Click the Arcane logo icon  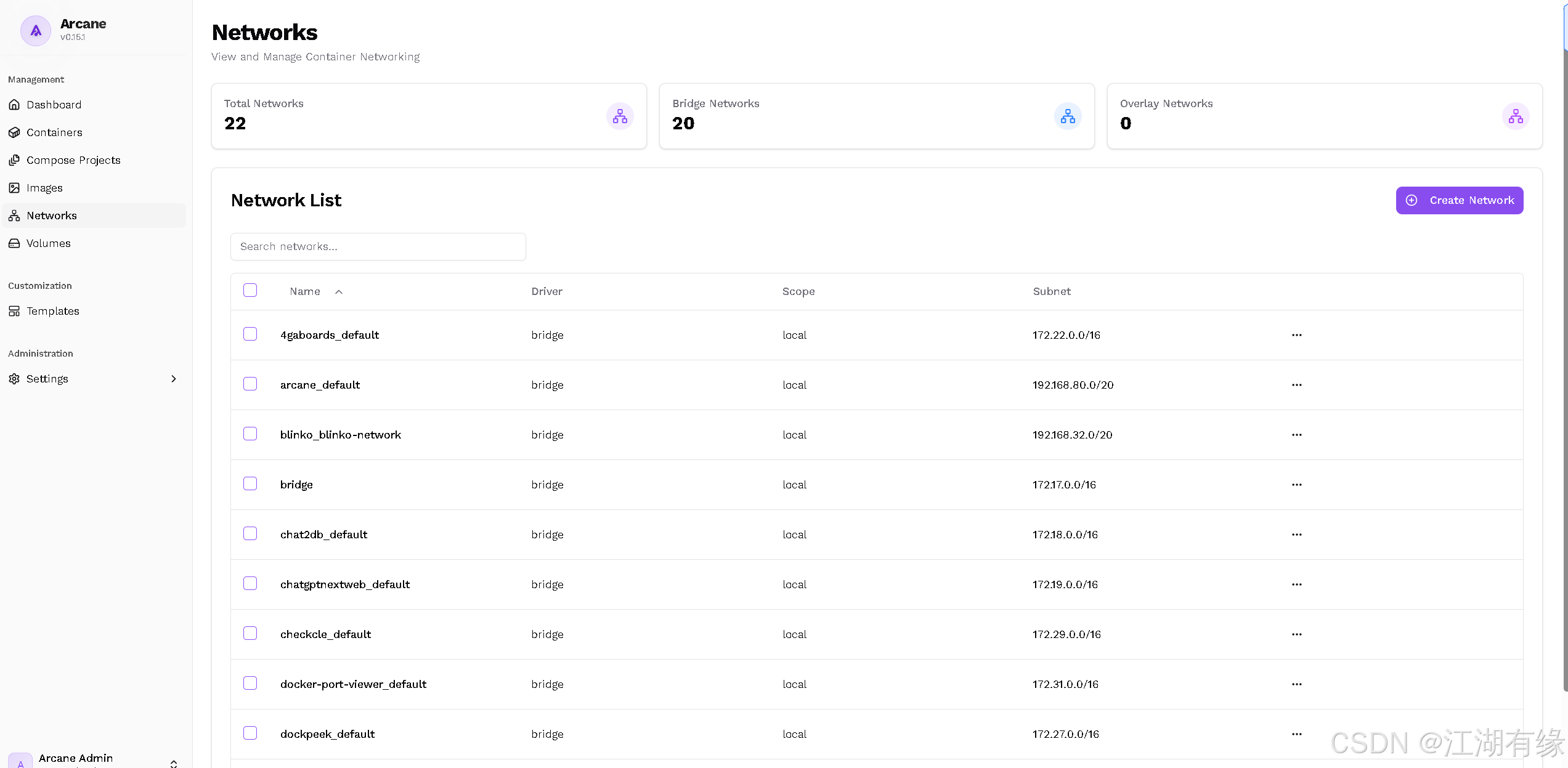36,31
